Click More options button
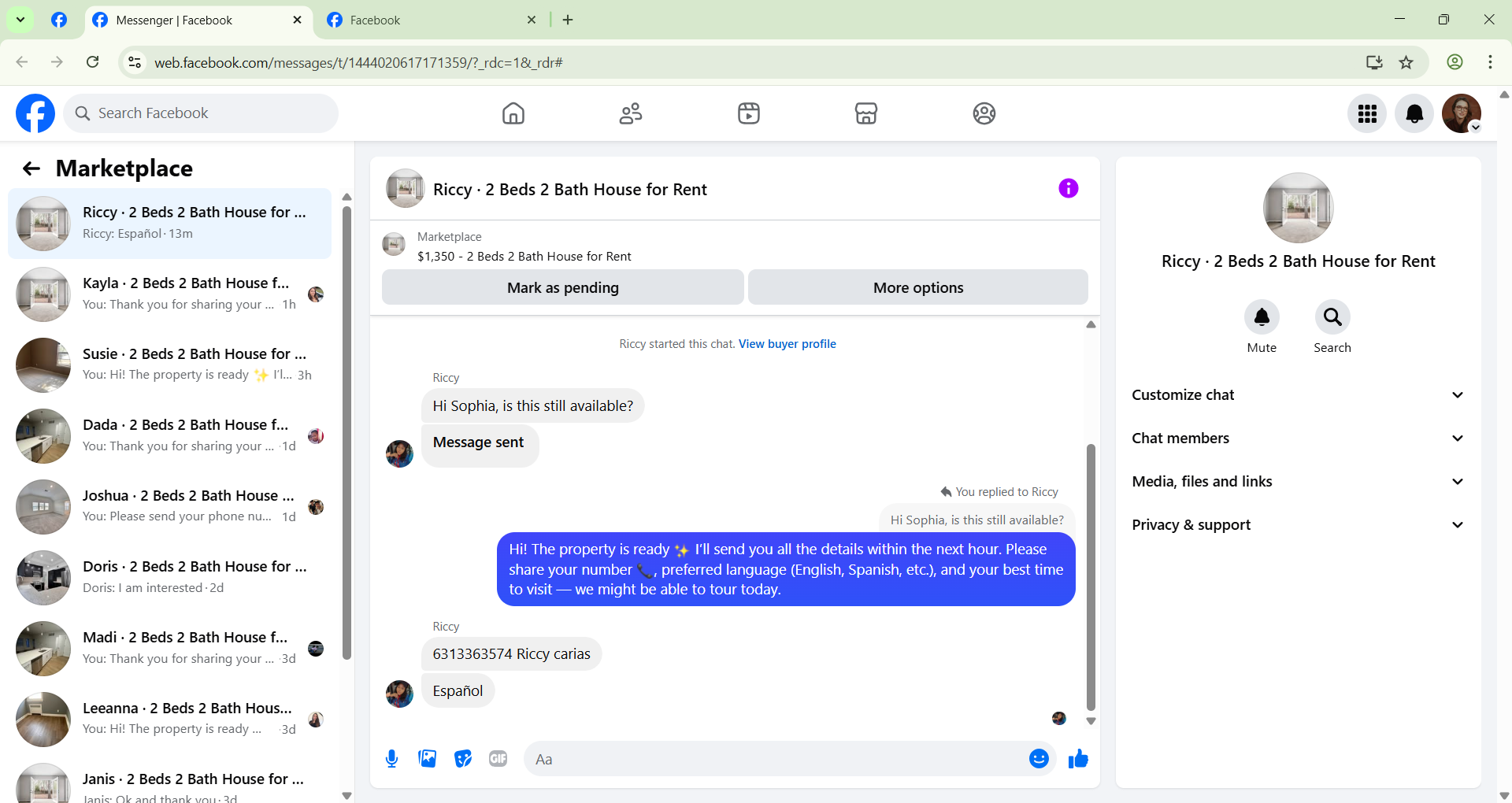The height and width of the screenshot is (803, 1512). tap(918, 287)
